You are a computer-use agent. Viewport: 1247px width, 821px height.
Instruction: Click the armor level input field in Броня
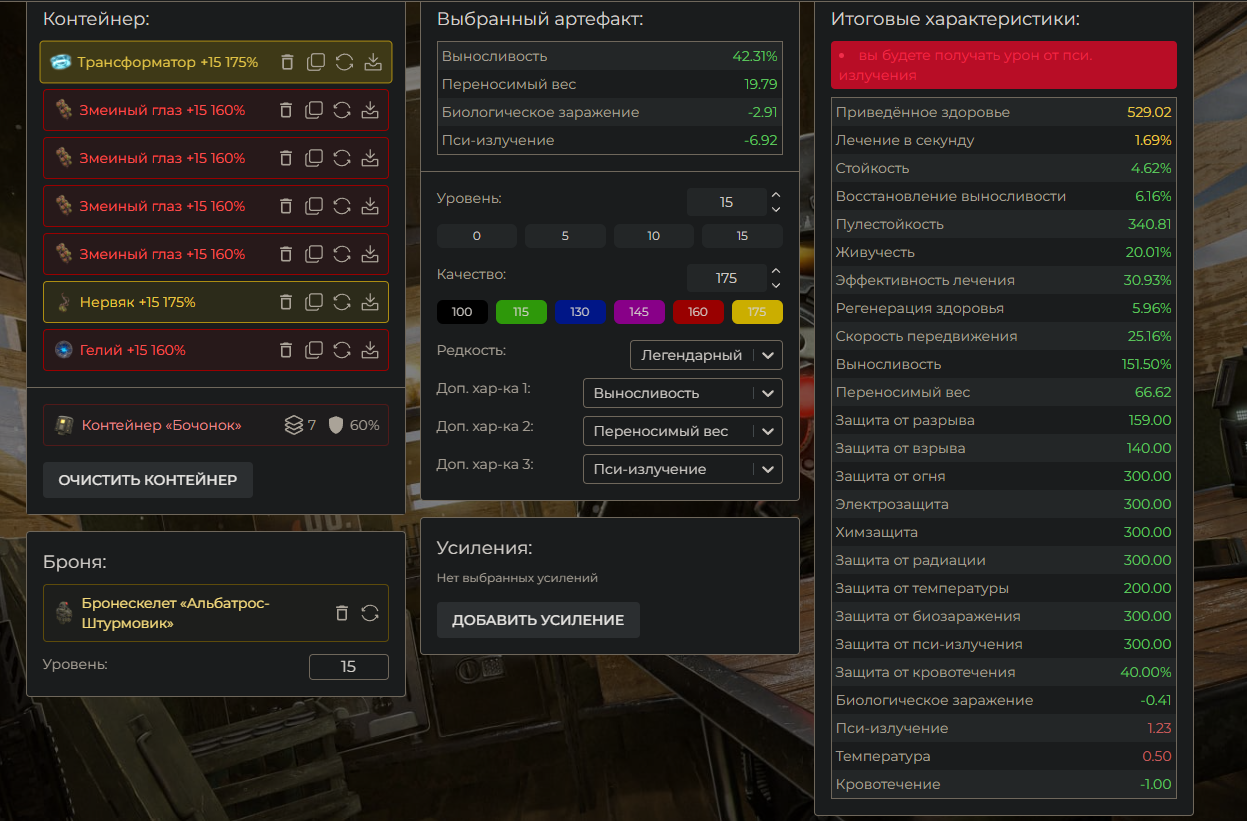click(x=348, y=666)
